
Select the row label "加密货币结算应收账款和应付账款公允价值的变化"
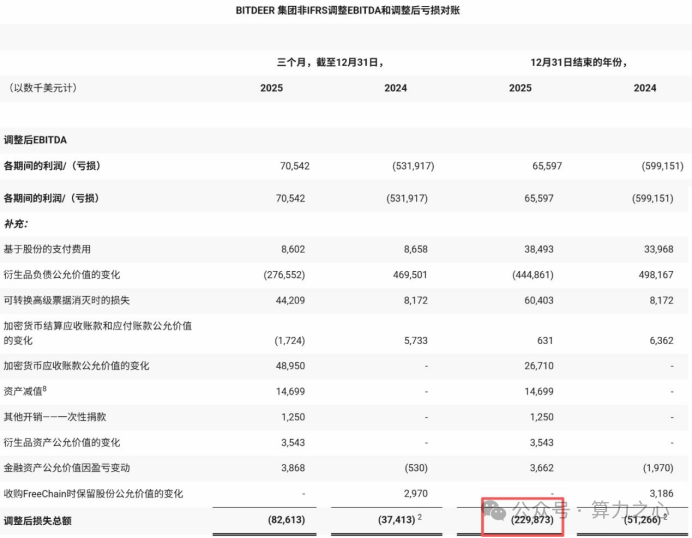98,333
